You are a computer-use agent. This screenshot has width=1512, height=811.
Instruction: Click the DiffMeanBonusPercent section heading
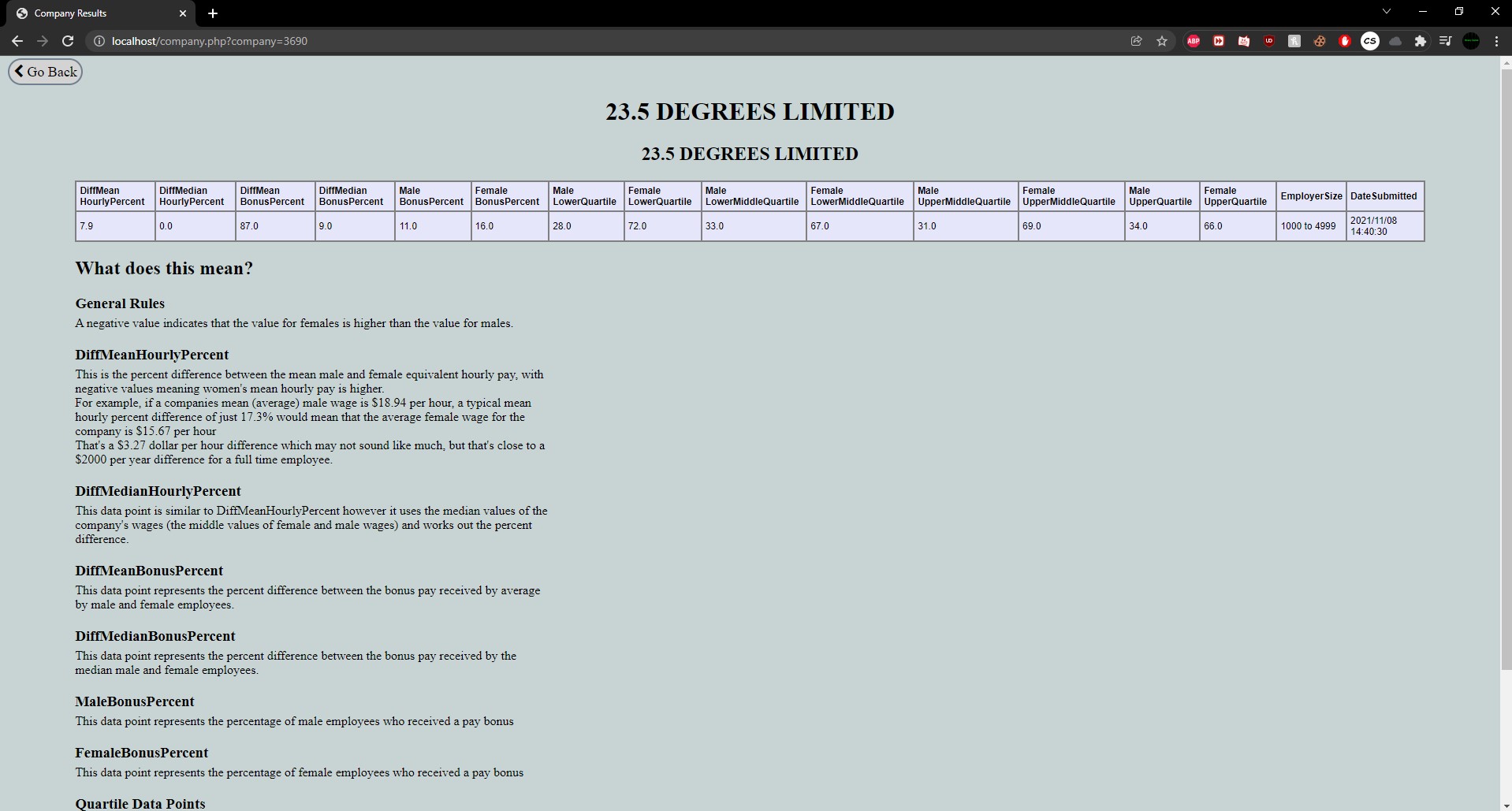coord(149,571)
